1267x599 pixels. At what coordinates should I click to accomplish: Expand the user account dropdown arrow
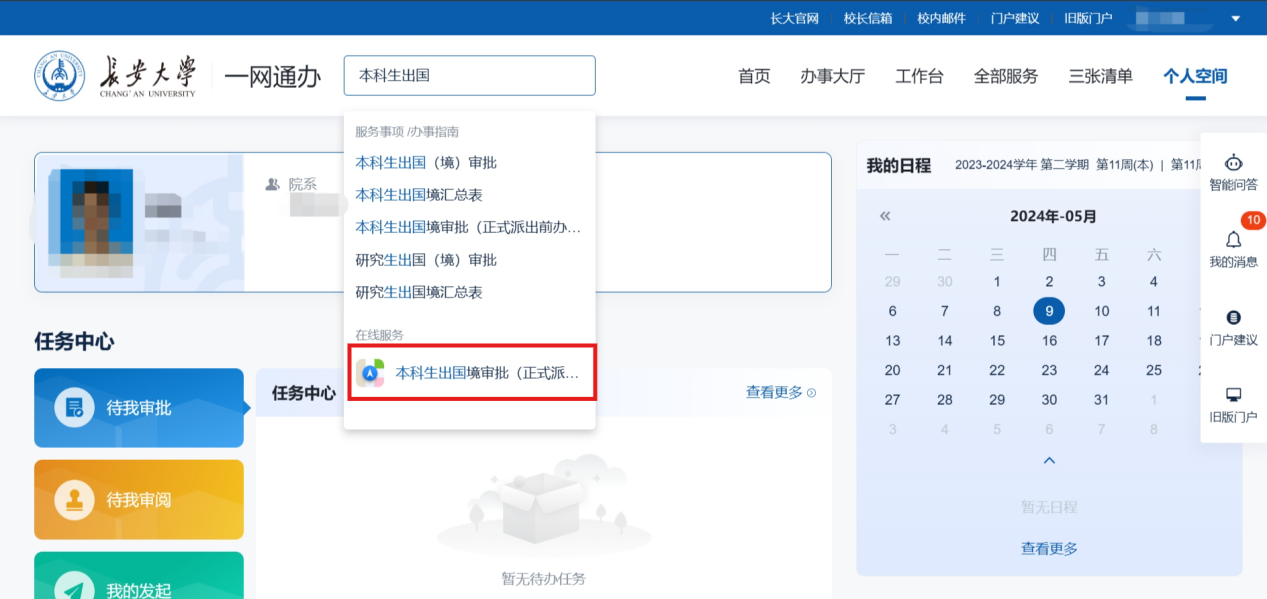click(x=1235, y=18)
